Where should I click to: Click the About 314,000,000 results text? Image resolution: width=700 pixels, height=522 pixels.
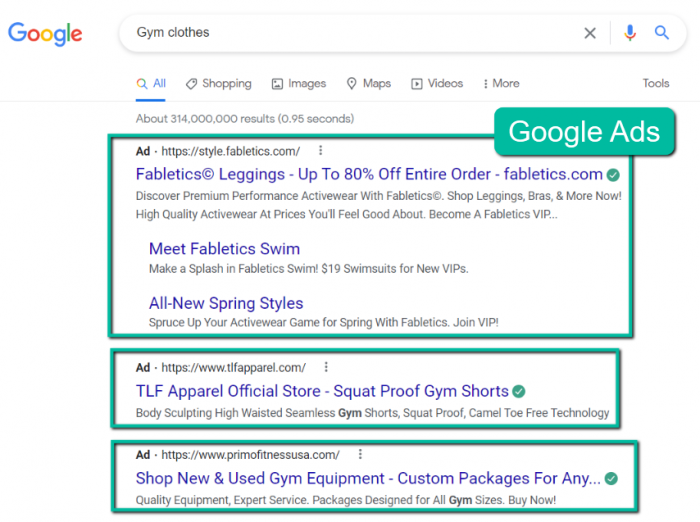tap(245, 119)
